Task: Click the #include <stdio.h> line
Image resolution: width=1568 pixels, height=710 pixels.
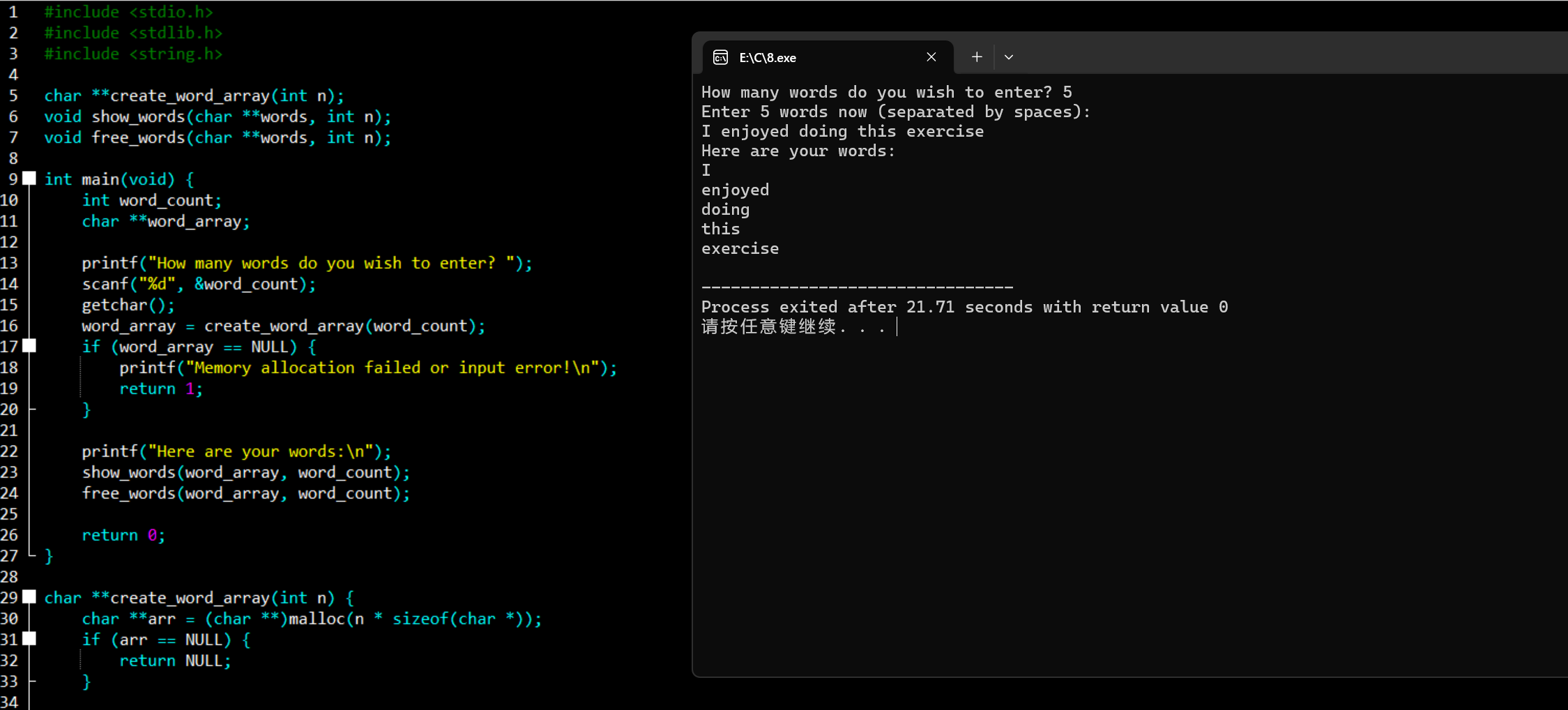Action: [x=129, y=12]
